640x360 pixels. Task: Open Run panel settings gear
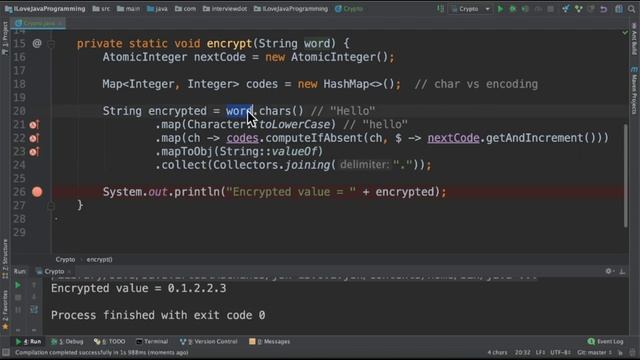point(609,271)
